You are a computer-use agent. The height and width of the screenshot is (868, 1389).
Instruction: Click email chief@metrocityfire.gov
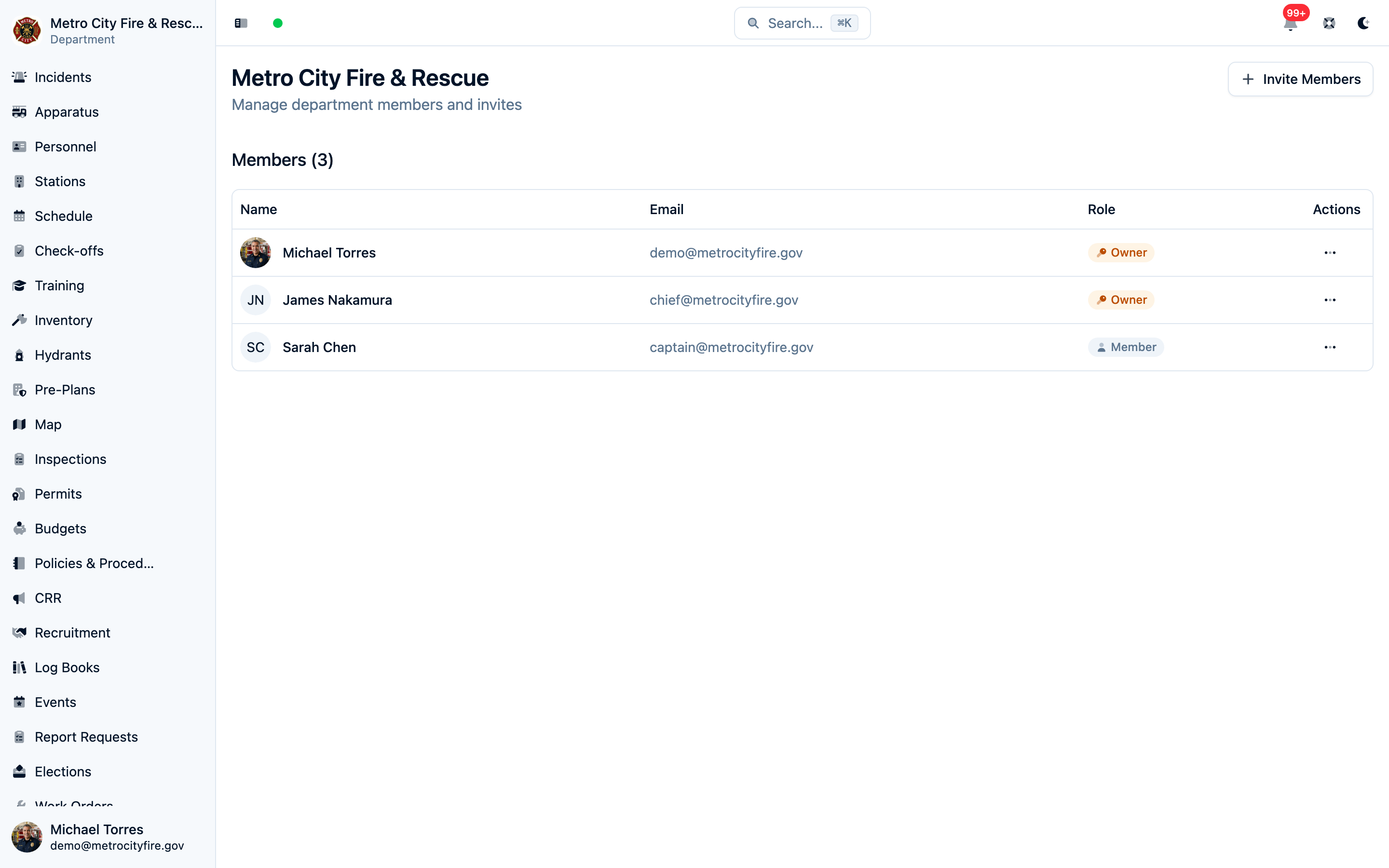[x=724, y=299]
